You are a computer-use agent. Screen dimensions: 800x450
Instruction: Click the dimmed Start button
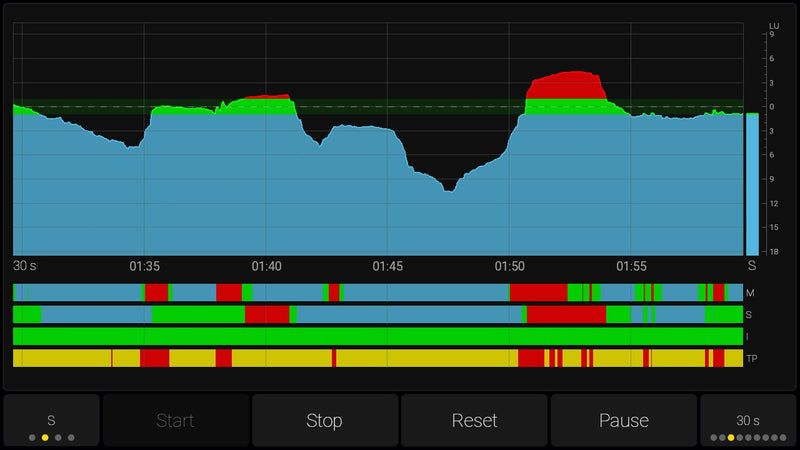tap(175, 420)
